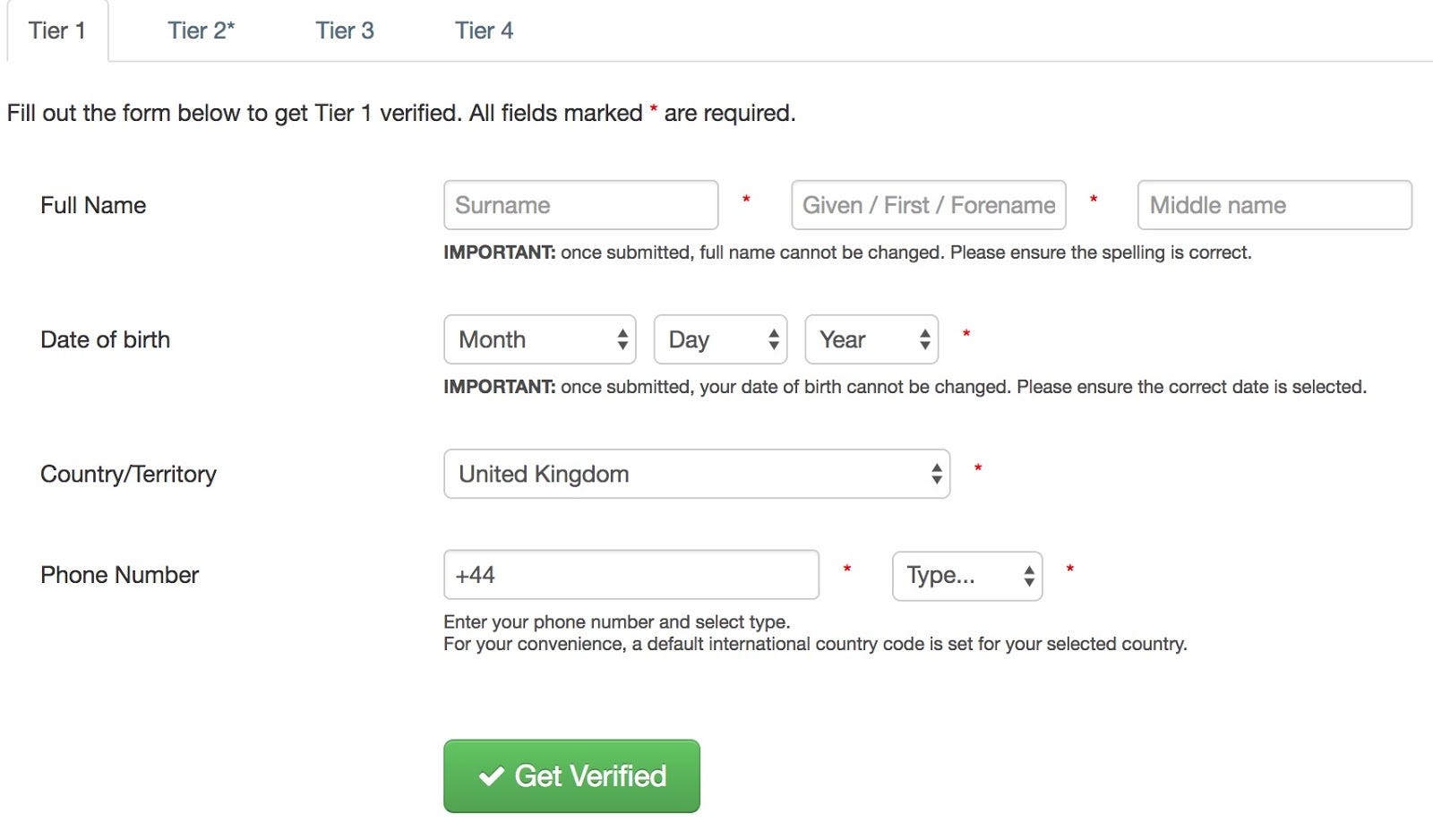This screenshot has height=840, width=1433.
Task: Click the Year dropdown stepper arrows
Action: tap(925, 339)
